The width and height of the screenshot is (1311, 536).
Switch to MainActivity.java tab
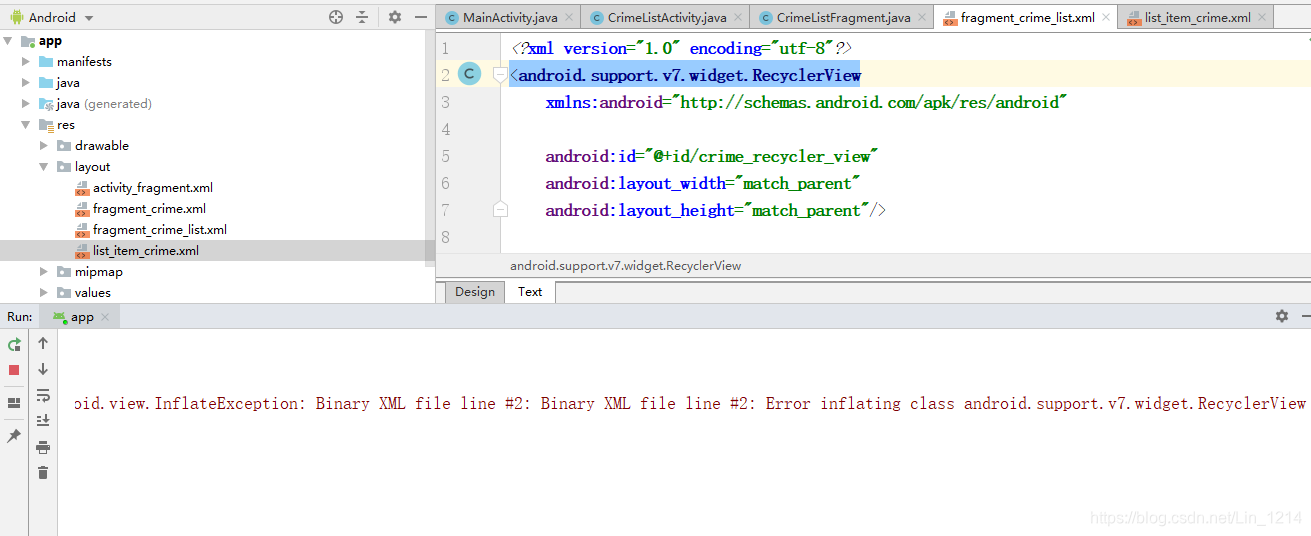509,17
